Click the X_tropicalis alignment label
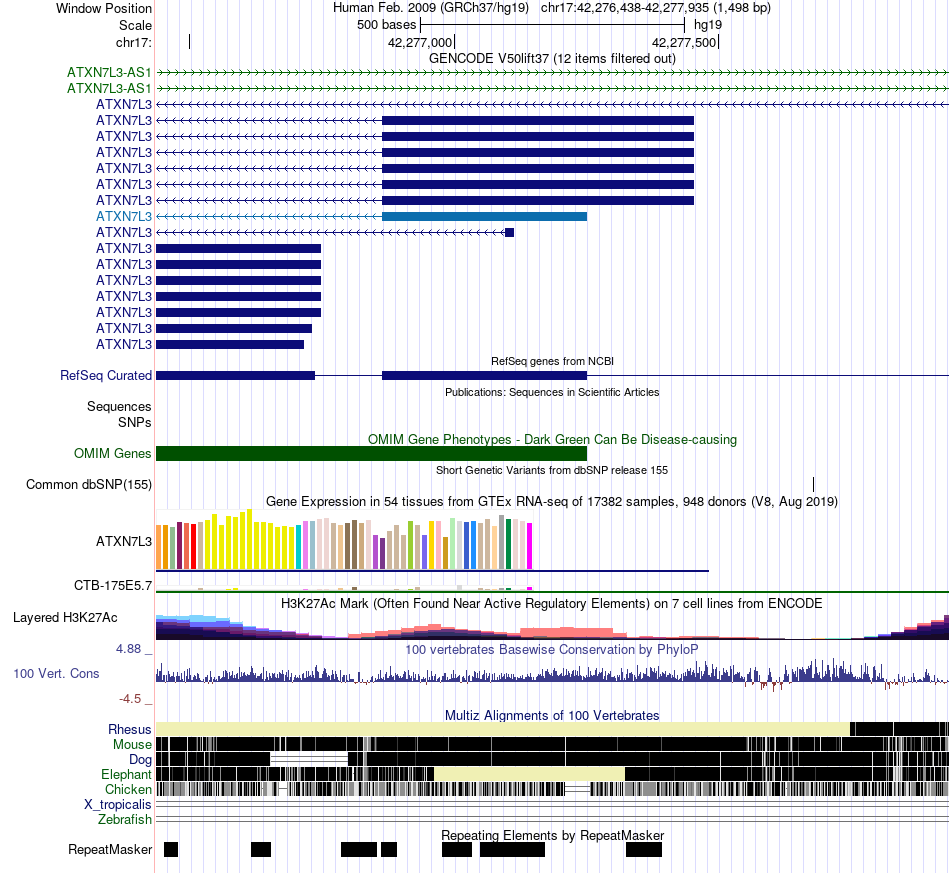Screen dimensions: 950x873 (x=118, y=805)
